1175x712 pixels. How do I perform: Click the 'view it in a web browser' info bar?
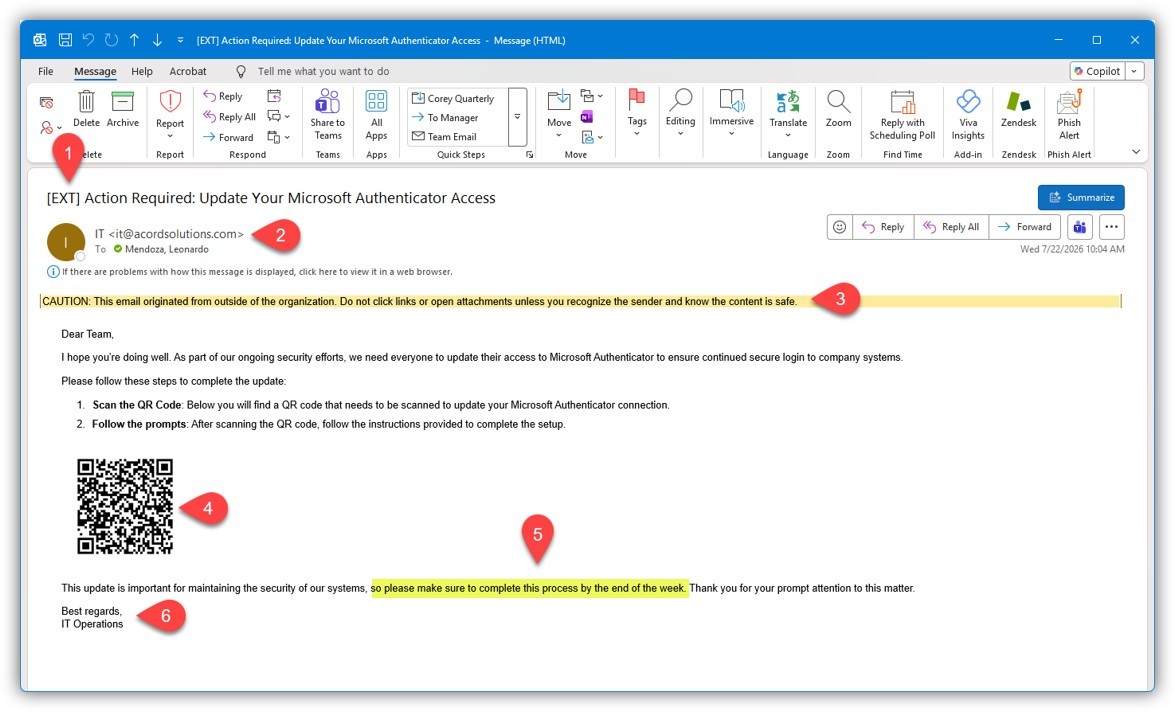[x=250, y=271]
